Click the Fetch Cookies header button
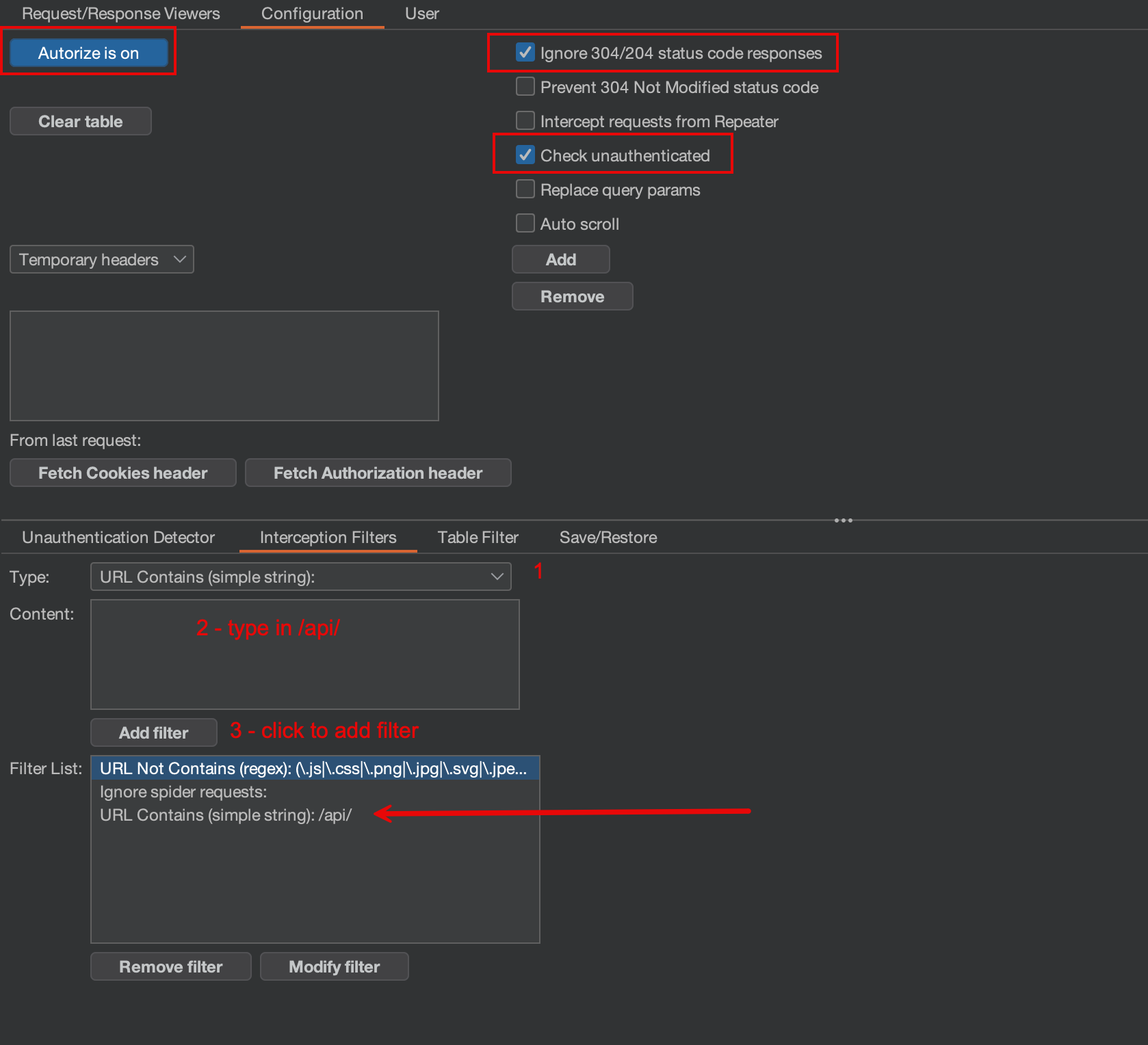 (x=122, y=473)
